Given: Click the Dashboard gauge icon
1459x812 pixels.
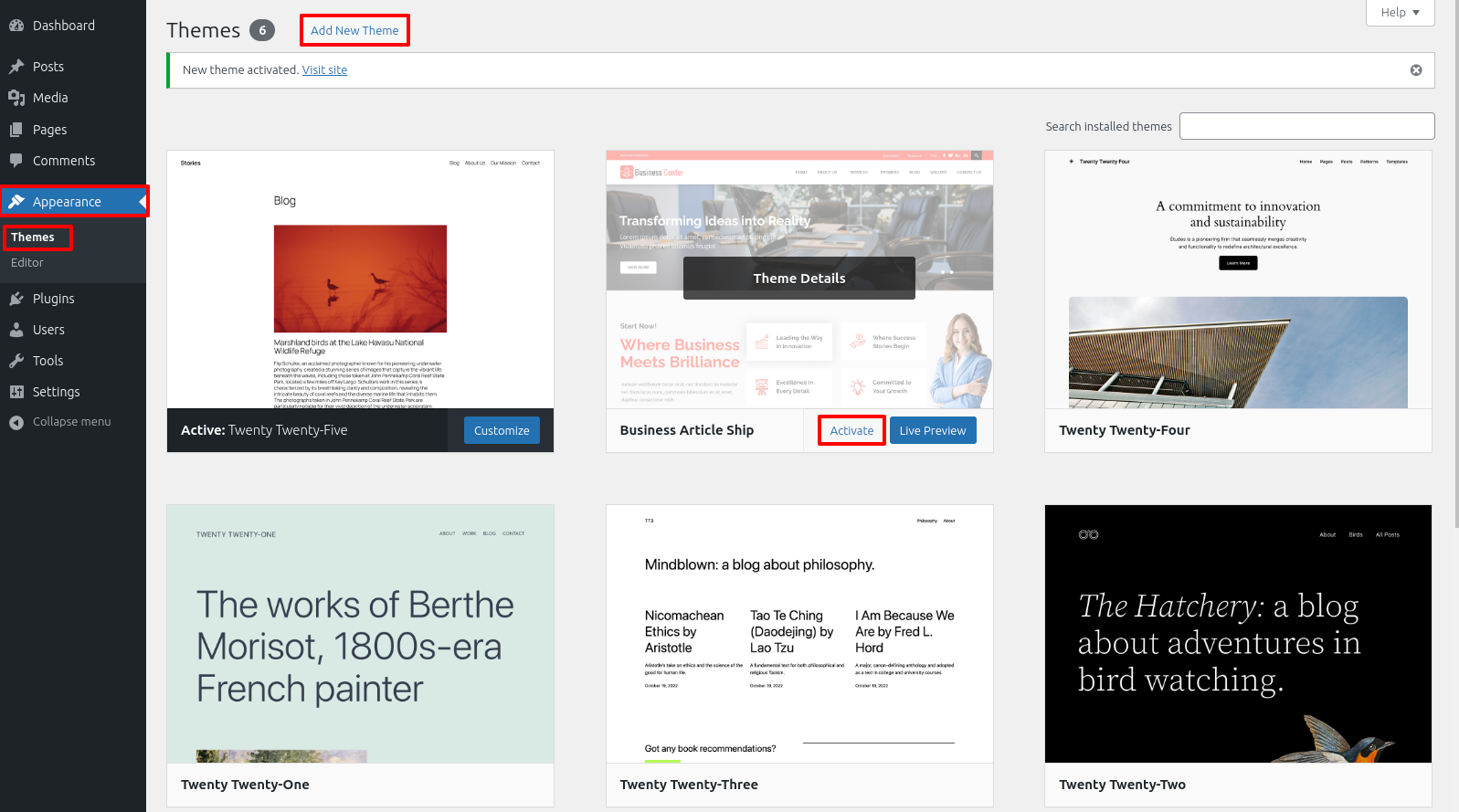Looking at the screenshot, I should tap(16, 26).
